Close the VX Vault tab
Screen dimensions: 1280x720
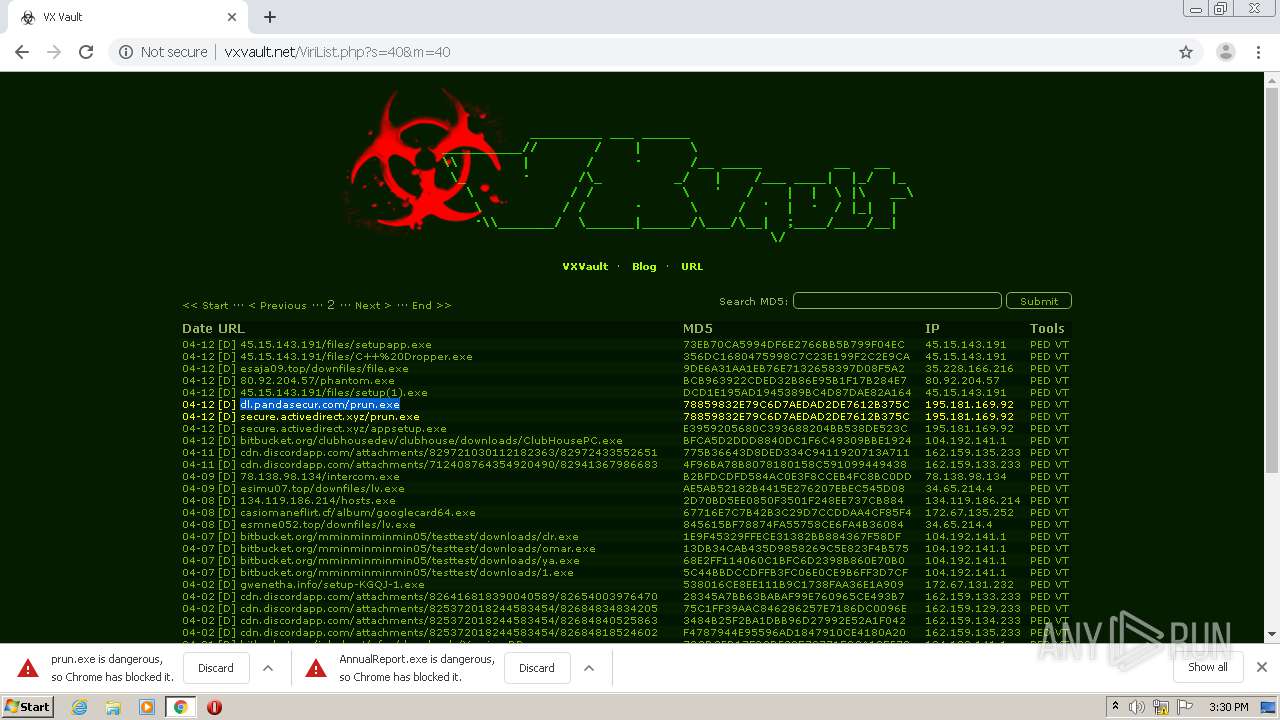(232, 17)
